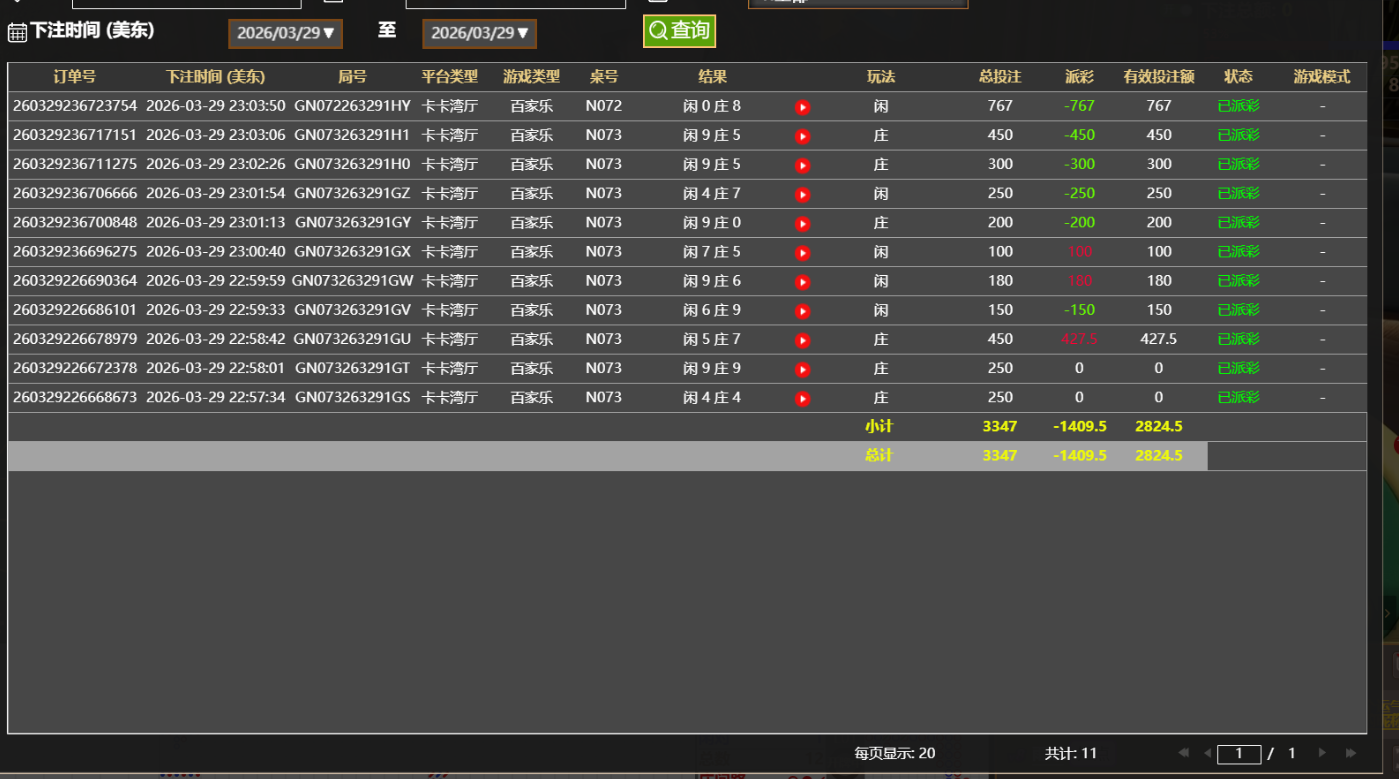Click the calendar icon beside 下注时间
Viewport: 1399px width, 779px height.
pos(17,32)
